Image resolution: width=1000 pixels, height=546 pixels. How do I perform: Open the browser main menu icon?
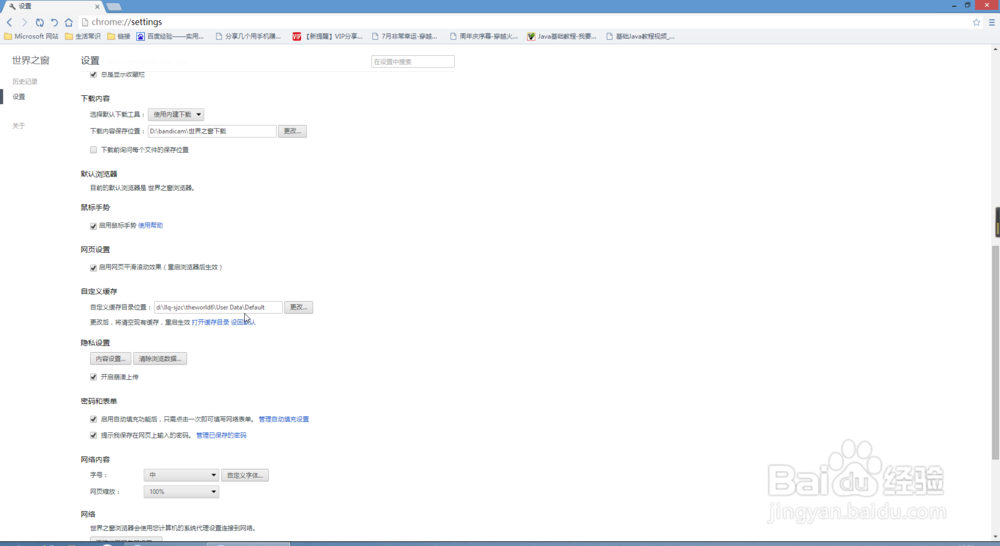(992, 22)
